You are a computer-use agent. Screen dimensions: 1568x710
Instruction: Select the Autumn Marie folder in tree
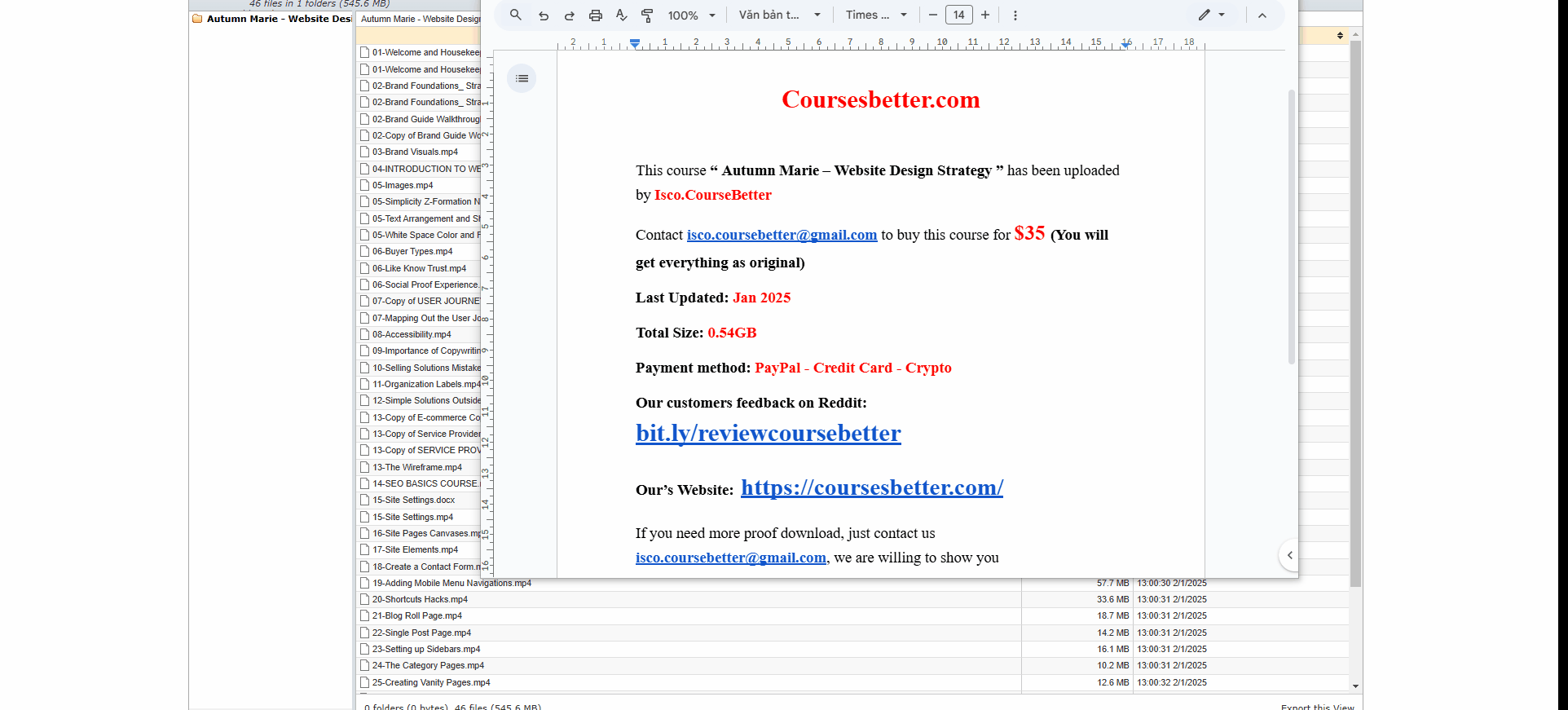tap(278, 19)
